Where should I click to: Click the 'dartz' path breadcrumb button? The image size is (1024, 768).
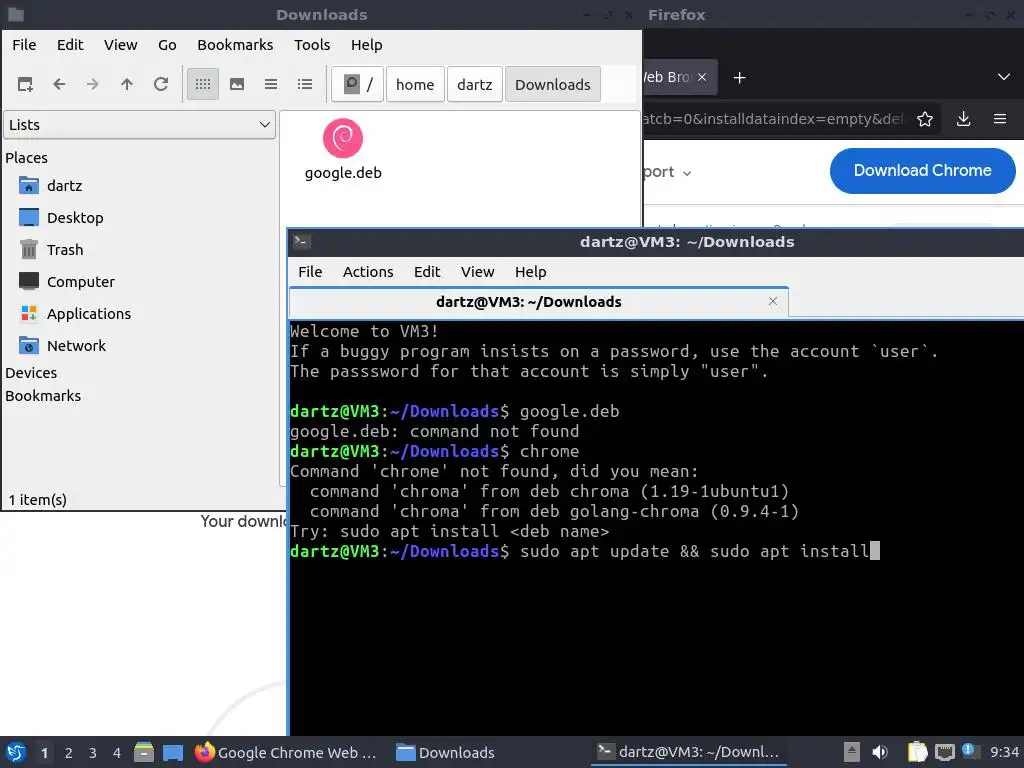click(x=475, y=84)
